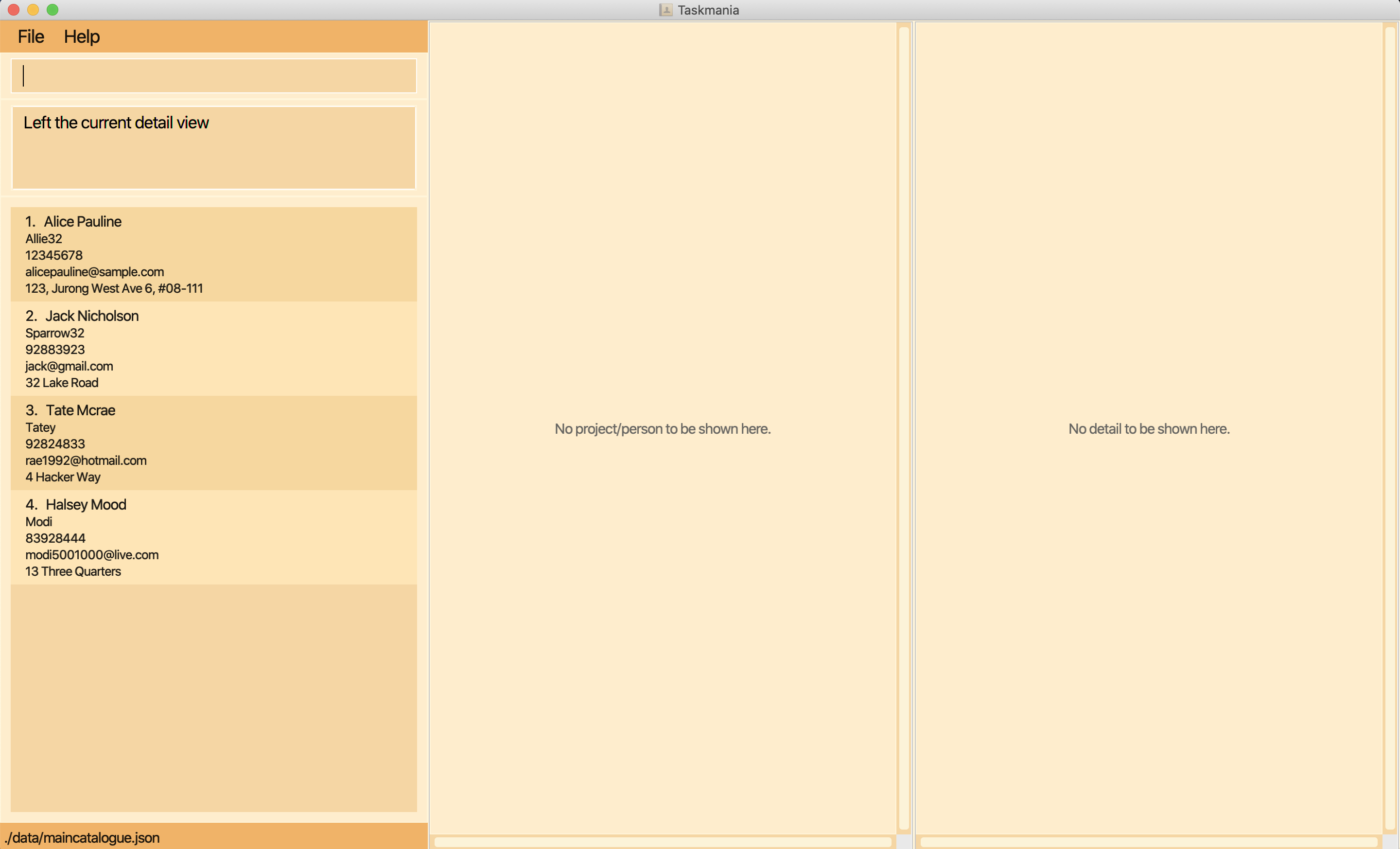The width and height of the screenshot is (1400, 849).
Task: Click address 32 Lake Road
Action: 62,383
